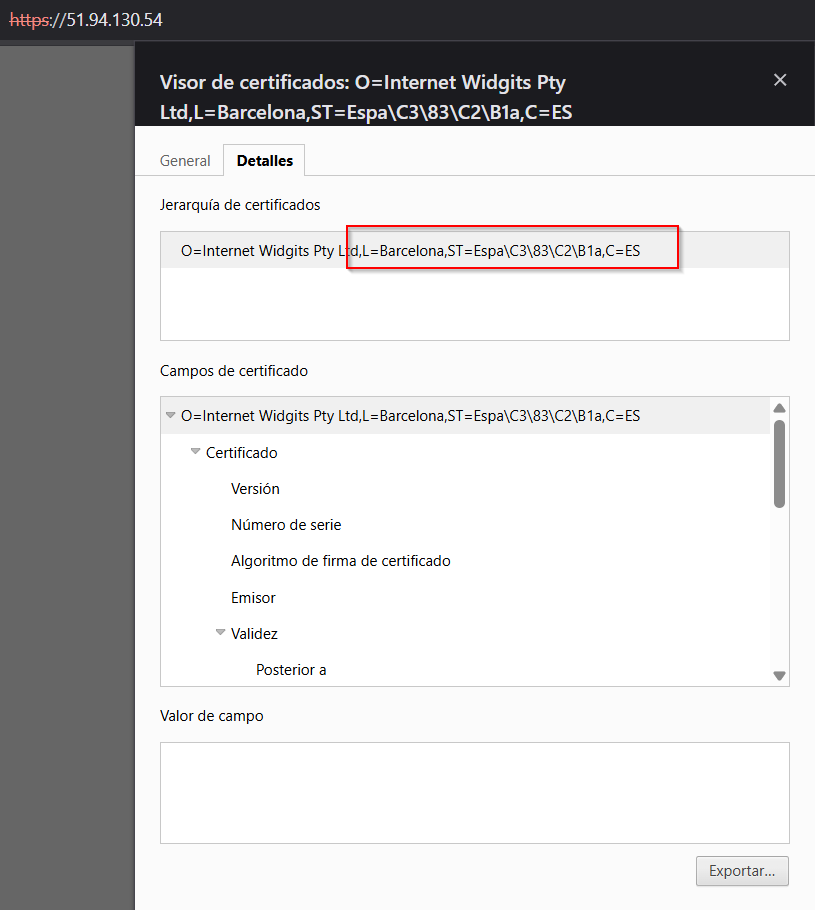The image size is (815, 910).
Task: Collapse the Certificado section
Action: coord(195,452)
